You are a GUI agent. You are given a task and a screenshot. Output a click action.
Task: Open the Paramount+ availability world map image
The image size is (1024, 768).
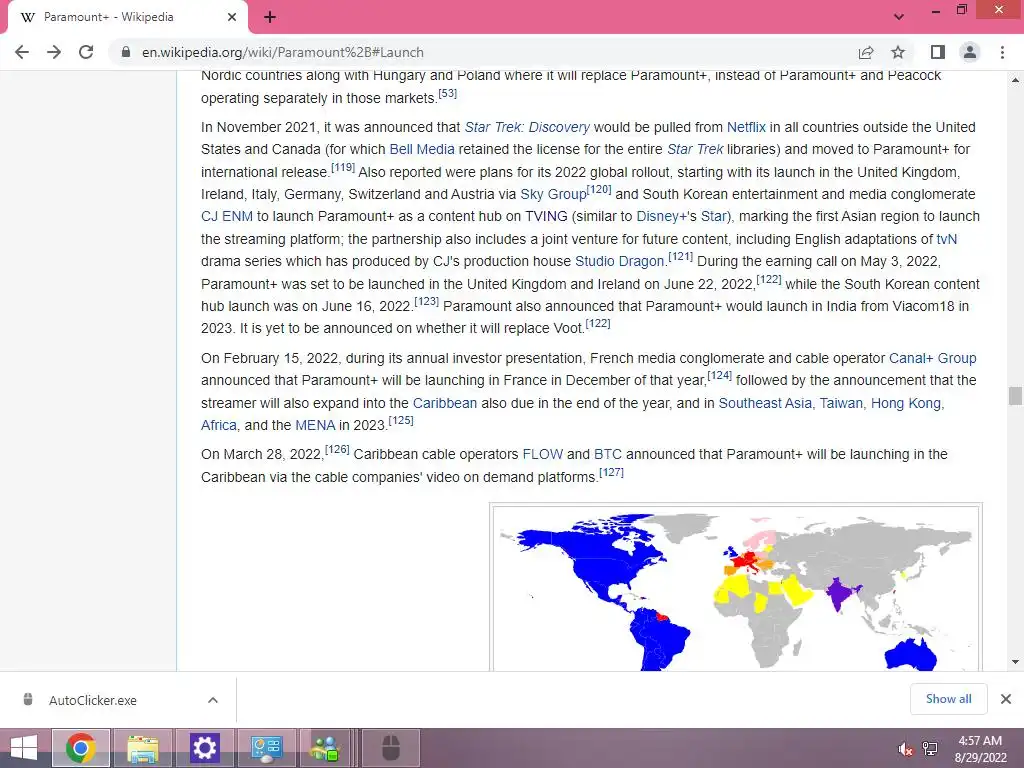click(735, 588)
